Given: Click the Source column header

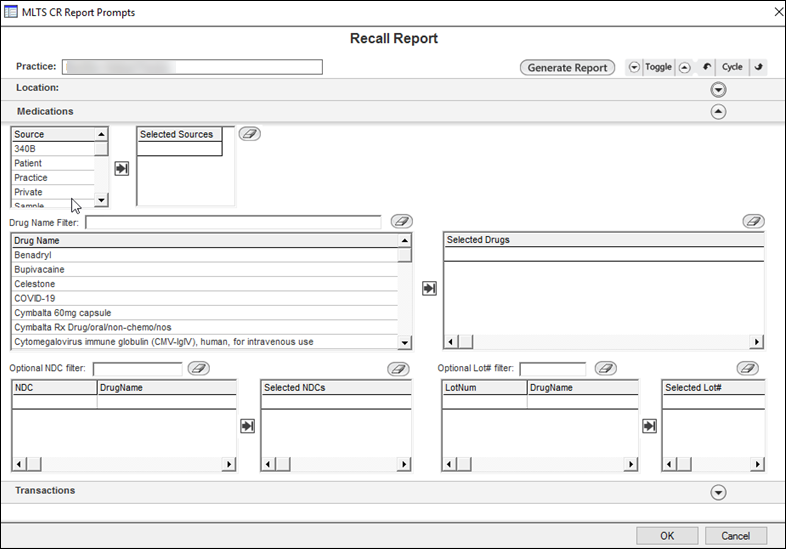Looking at the screenshot, I should point(53,134).
